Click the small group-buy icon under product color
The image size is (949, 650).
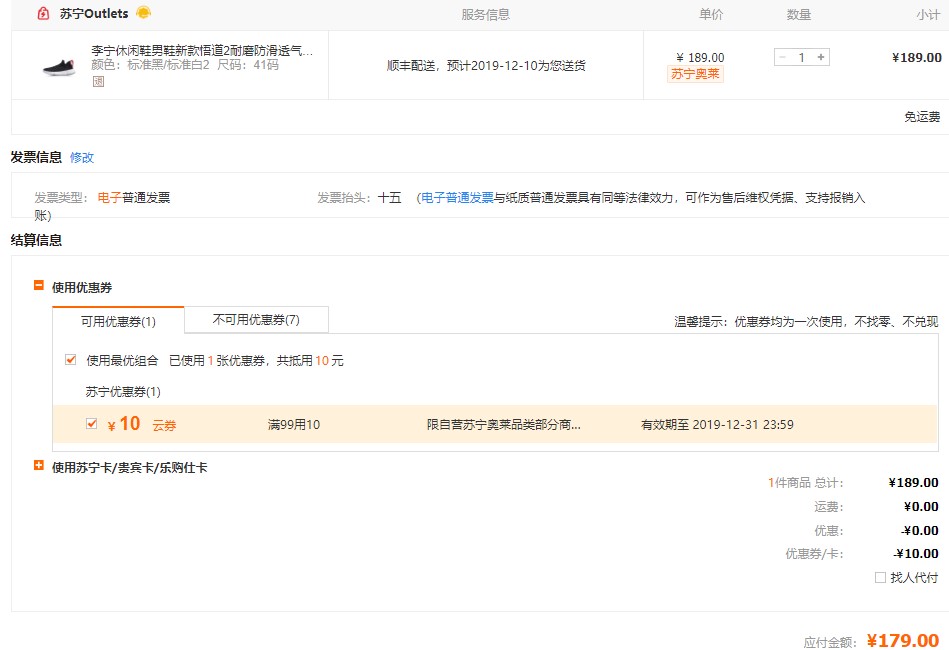pyautogui.click(x=98, y=81)
